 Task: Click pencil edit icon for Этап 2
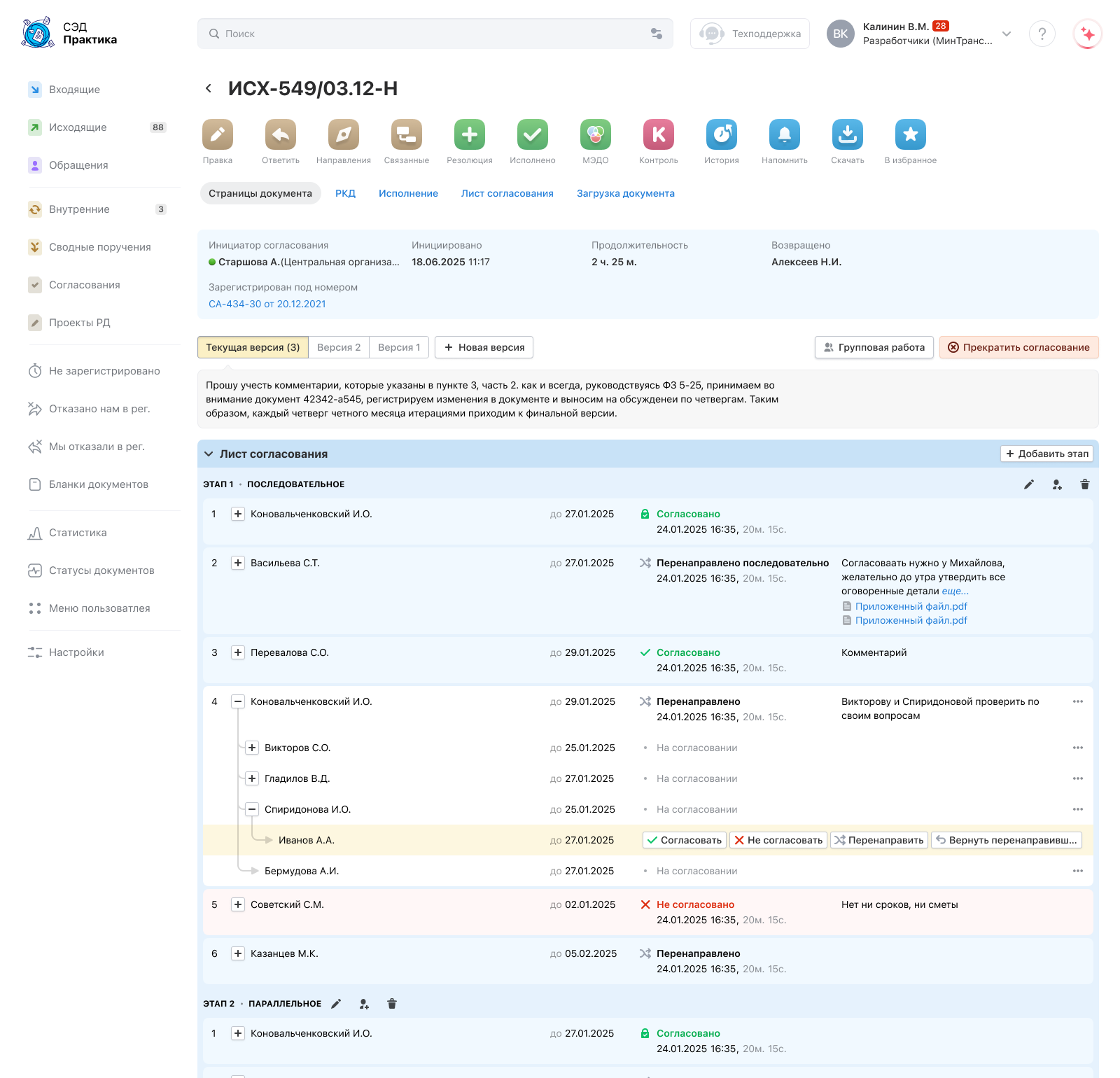pos(336,1004)
